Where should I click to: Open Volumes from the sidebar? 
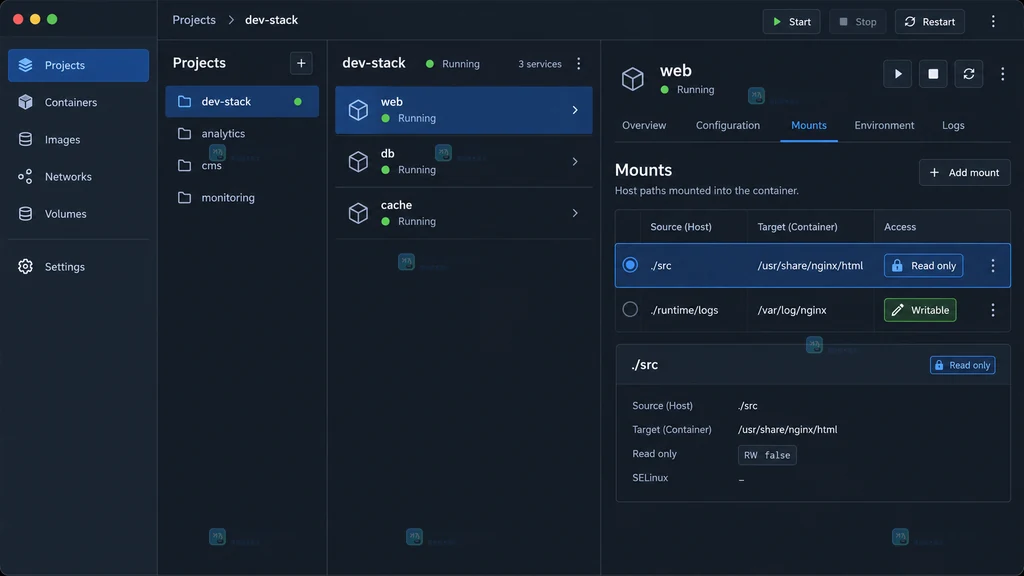tap(78, 214)
